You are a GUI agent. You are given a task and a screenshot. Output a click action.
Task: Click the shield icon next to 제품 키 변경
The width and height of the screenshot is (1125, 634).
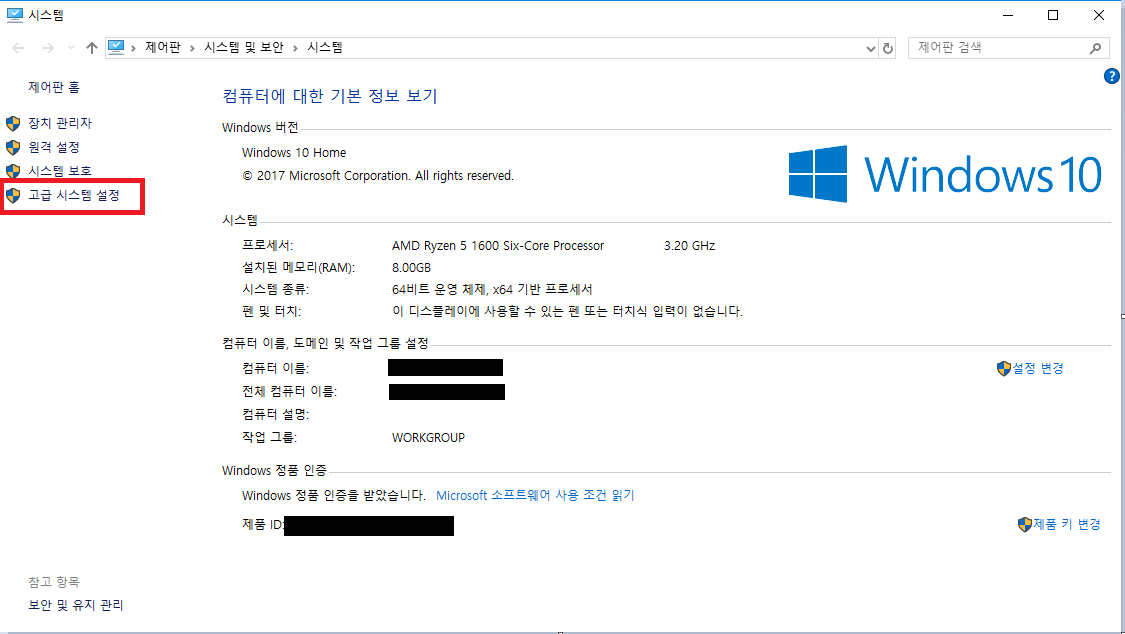pyautogui.click(x=1025, y=524)
